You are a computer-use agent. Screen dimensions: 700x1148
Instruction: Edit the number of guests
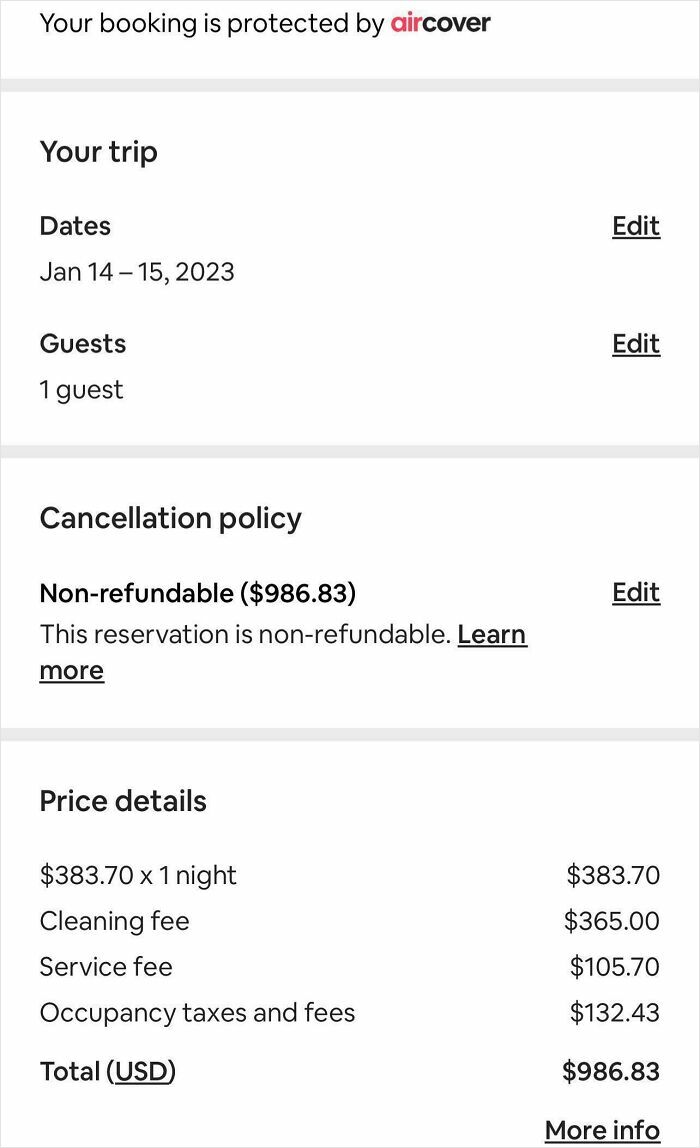tap(636, 344)
